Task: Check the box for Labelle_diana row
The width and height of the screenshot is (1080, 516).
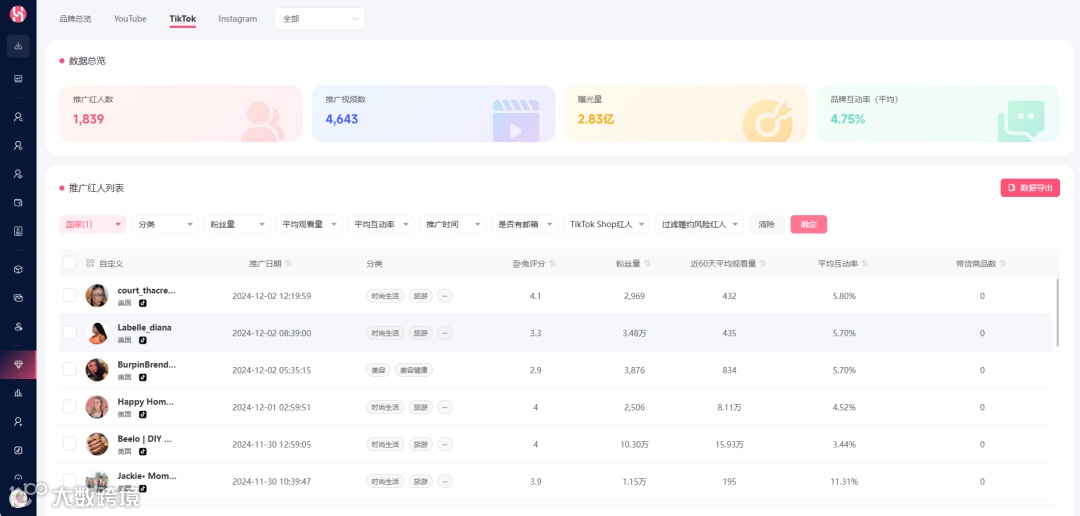Action: tap(70, 333)
